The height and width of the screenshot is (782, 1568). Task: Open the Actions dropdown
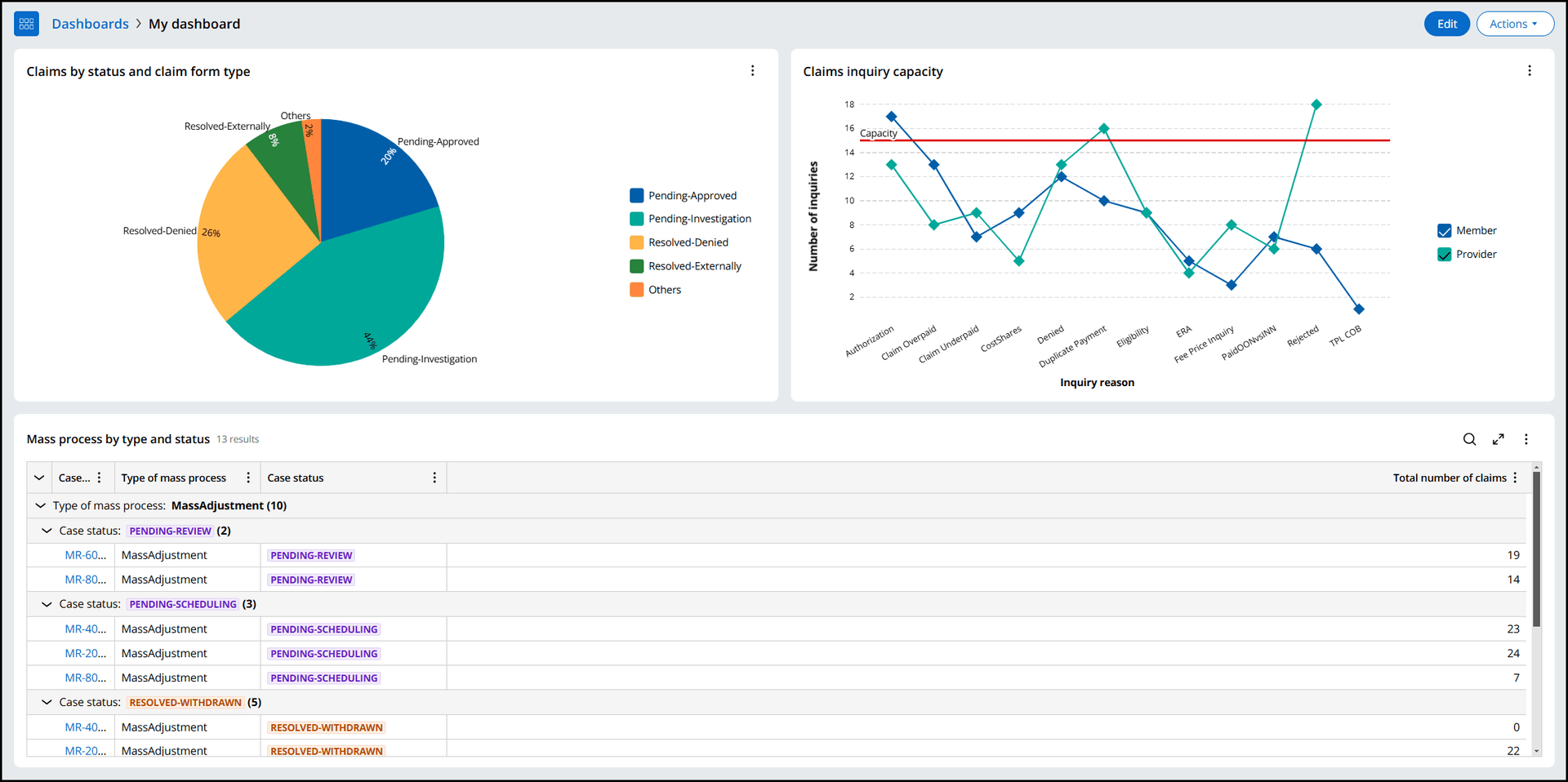[1514, 24]
